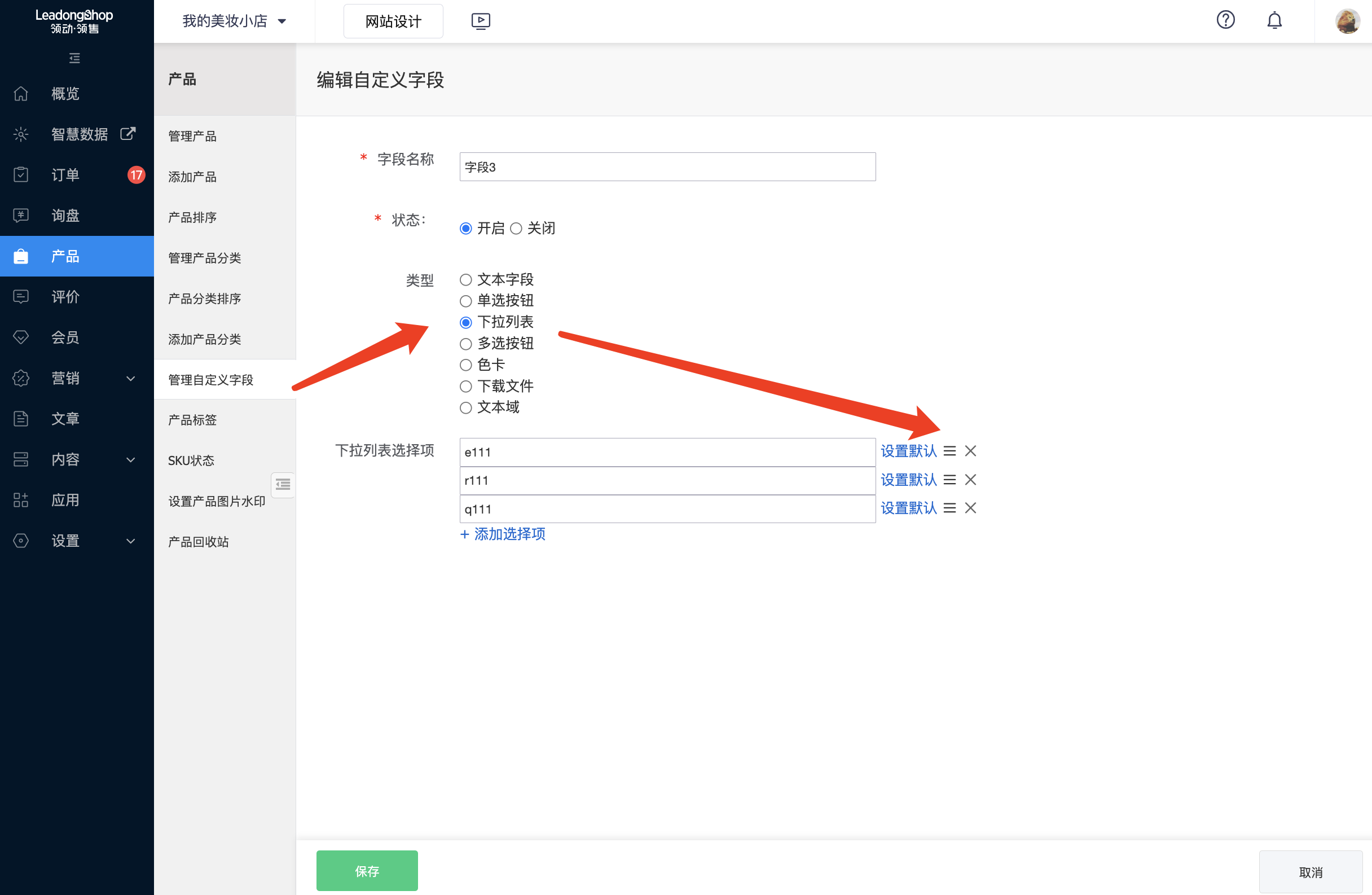Open the help icon in the top bar

coord(1225,20)
